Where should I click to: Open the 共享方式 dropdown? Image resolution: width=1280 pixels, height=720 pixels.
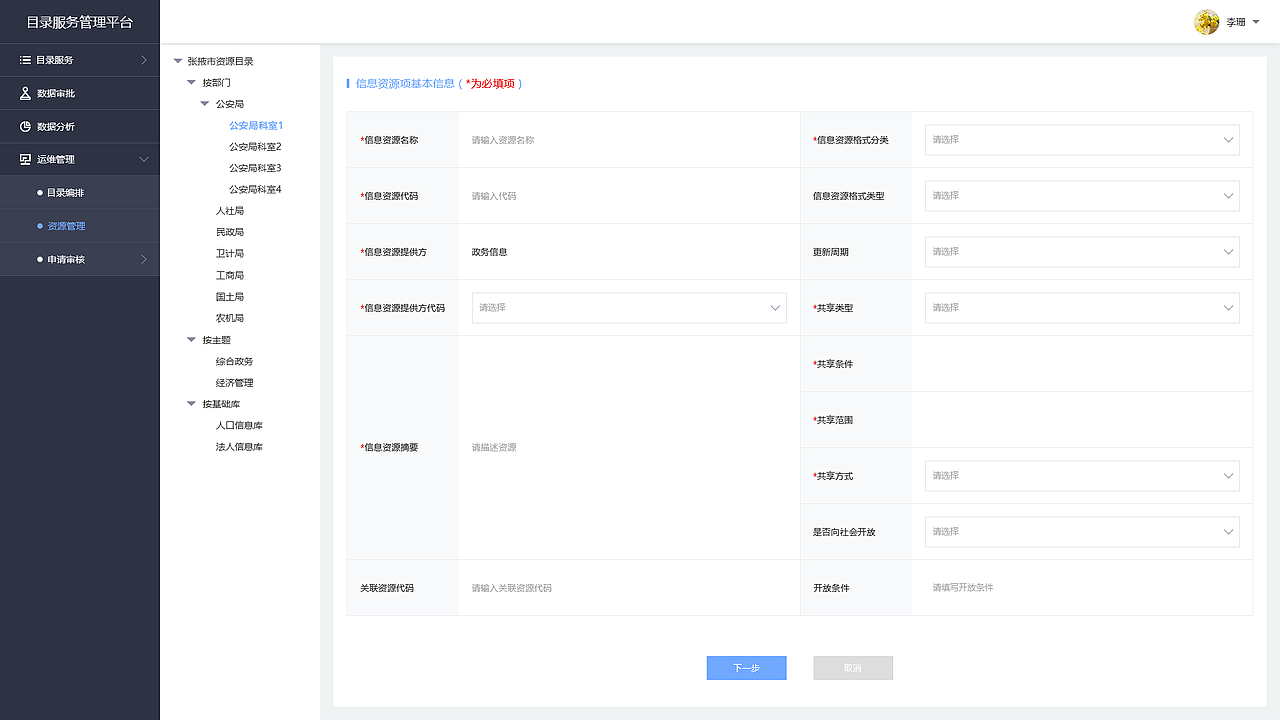1082,476
